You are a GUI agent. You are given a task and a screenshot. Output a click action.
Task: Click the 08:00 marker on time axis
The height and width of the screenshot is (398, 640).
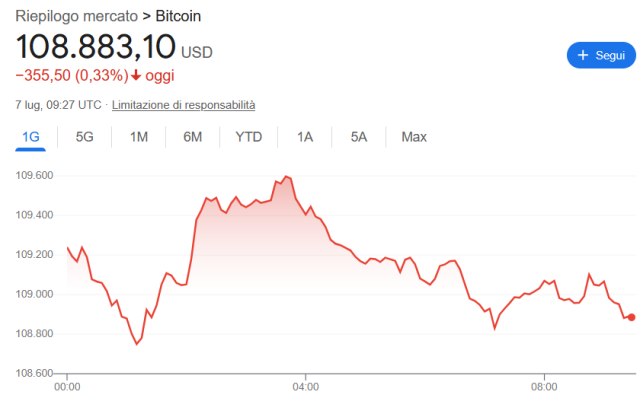[x=544, y=387]
